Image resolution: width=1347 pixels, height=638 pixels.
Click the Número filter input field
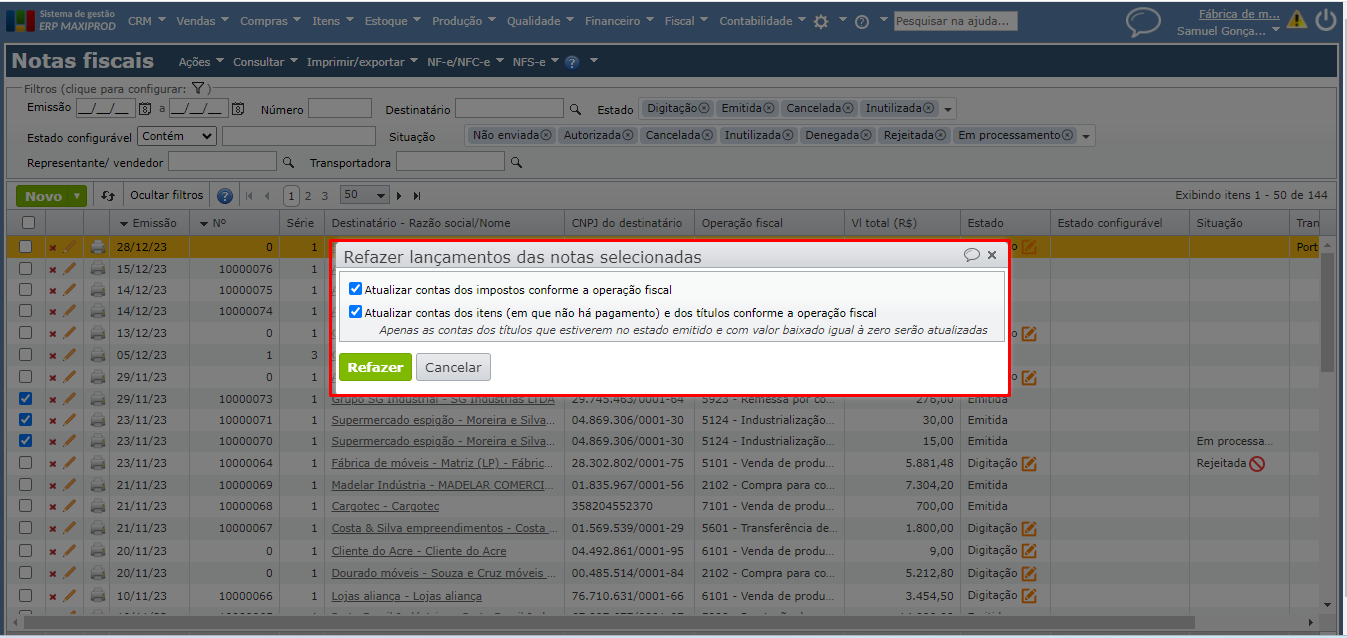click(x=340, y=108)
